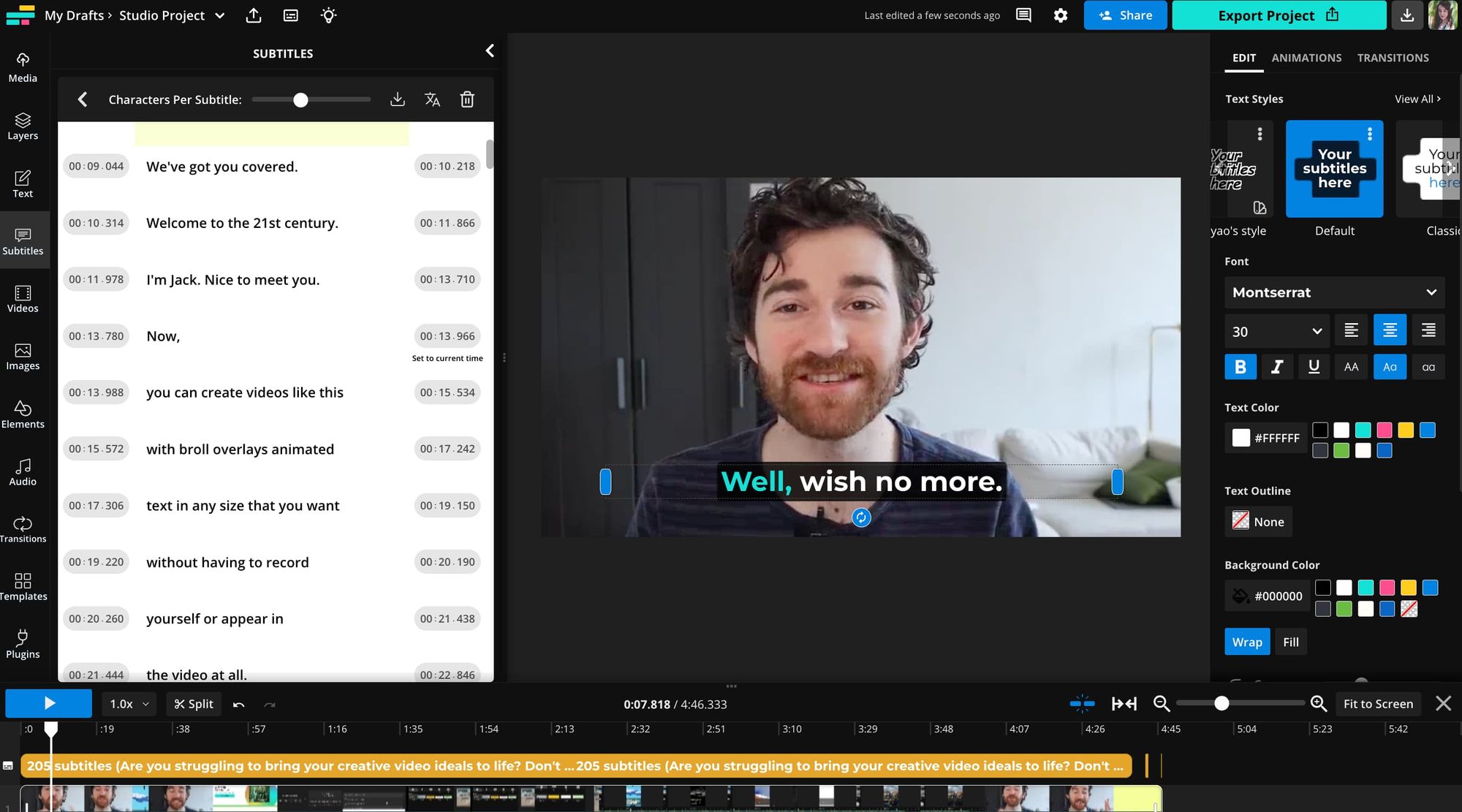Screen dimensions: 1462x812
Task: Open the comments icon in top bar
Action: pyautogui.click(x=1023, y=15)
